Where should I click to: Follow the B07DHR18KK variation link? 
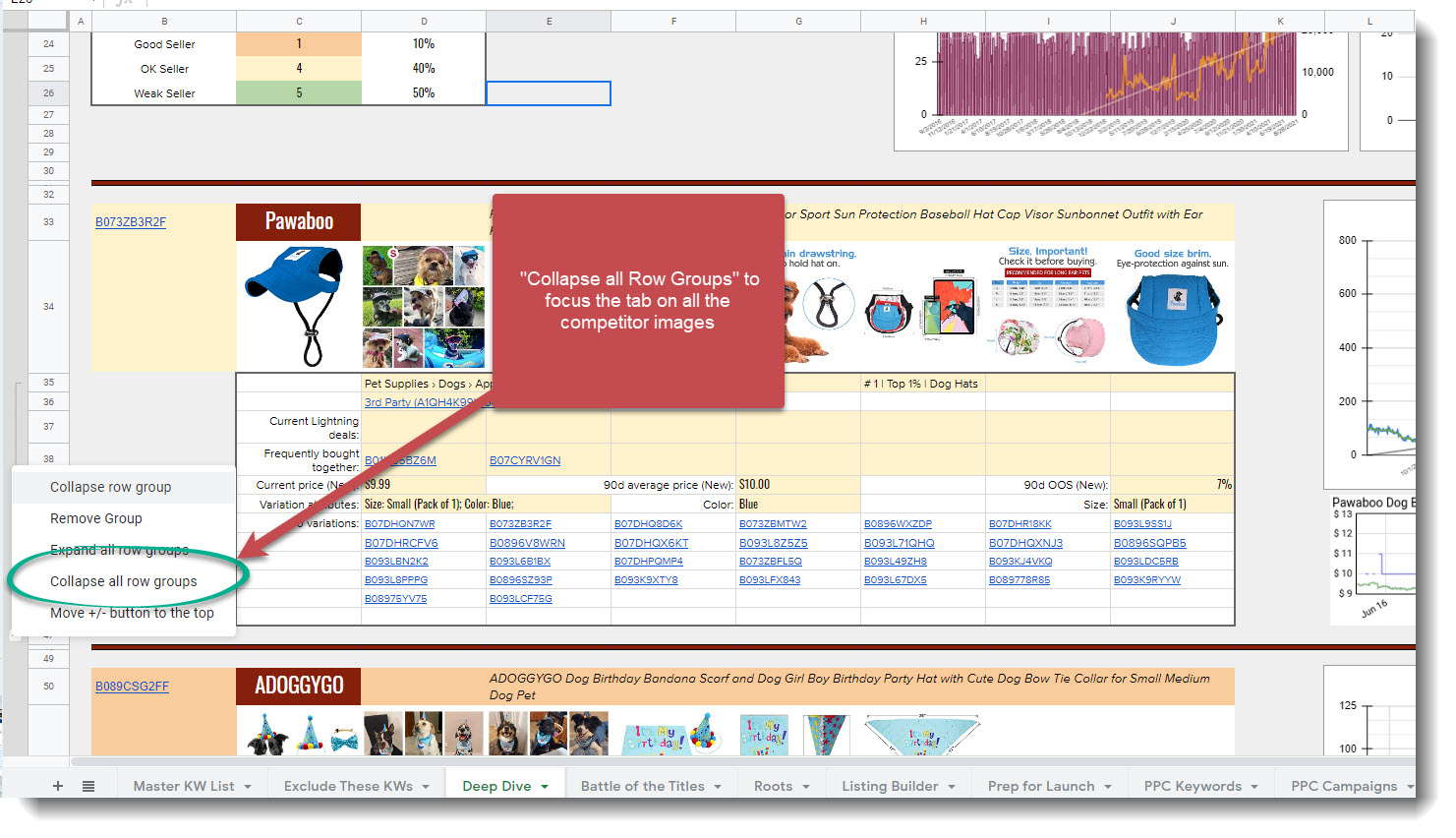tap(1020, 524)
